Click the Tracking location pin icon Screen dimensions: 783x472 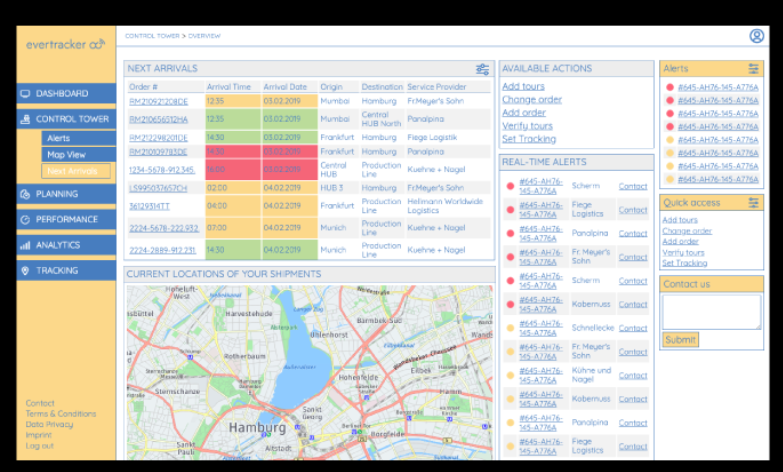pyautogui.click(x=25, y=271)
